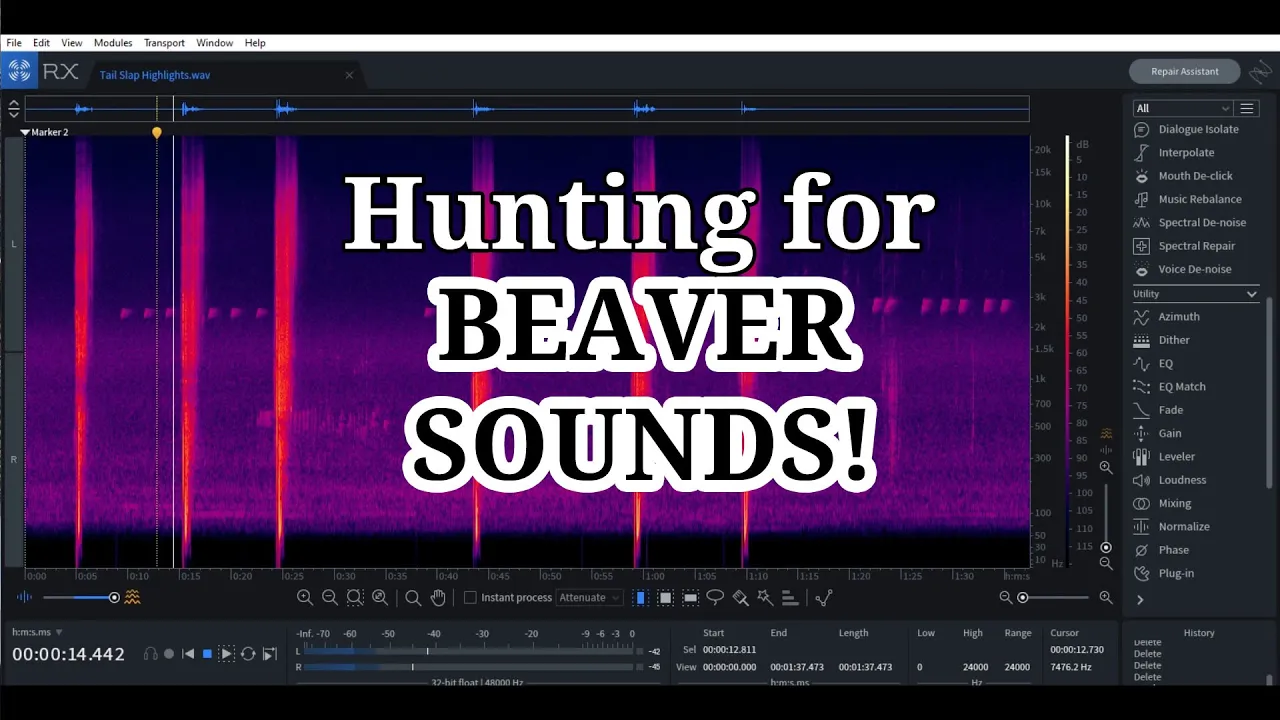Open the File menu

pyautogui.click(x=14, y=43)
